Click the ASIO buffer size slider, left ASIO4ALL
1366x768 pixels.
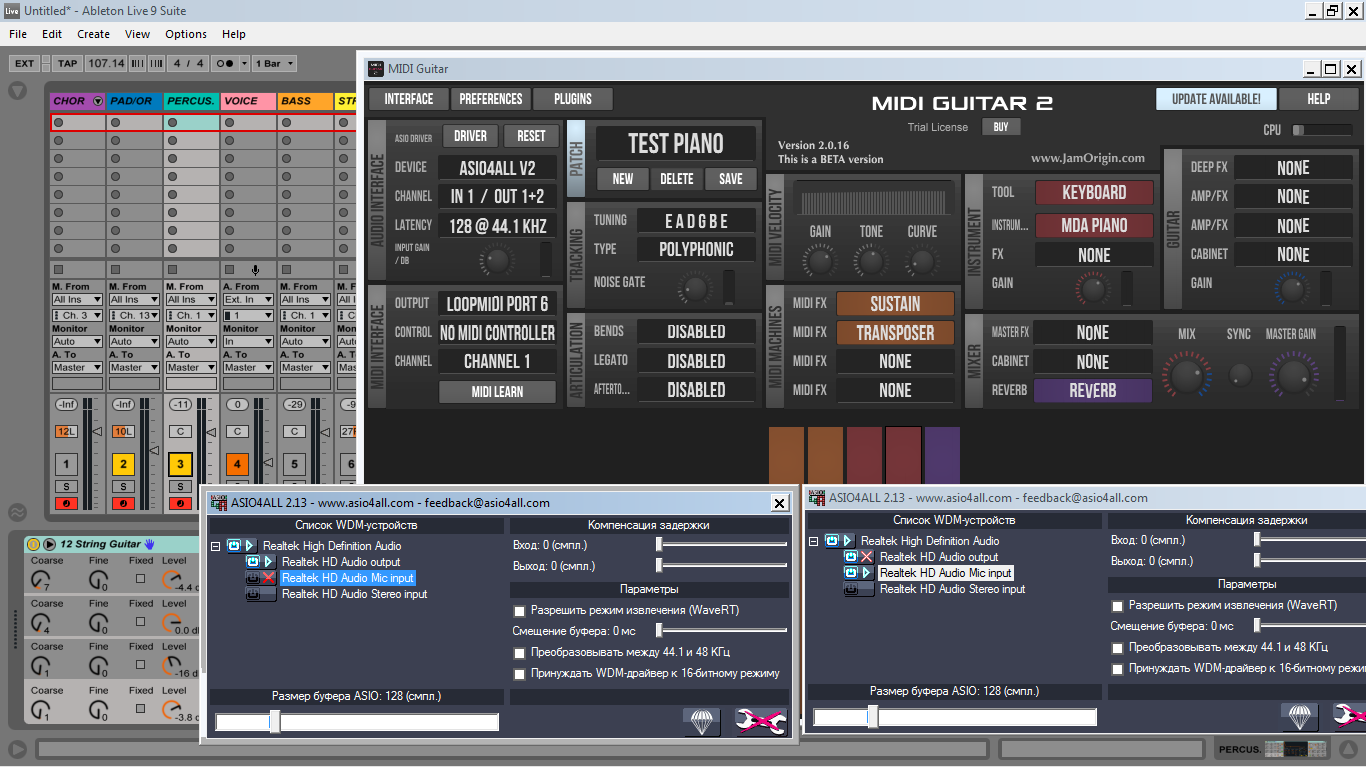(x=357, y=722)
